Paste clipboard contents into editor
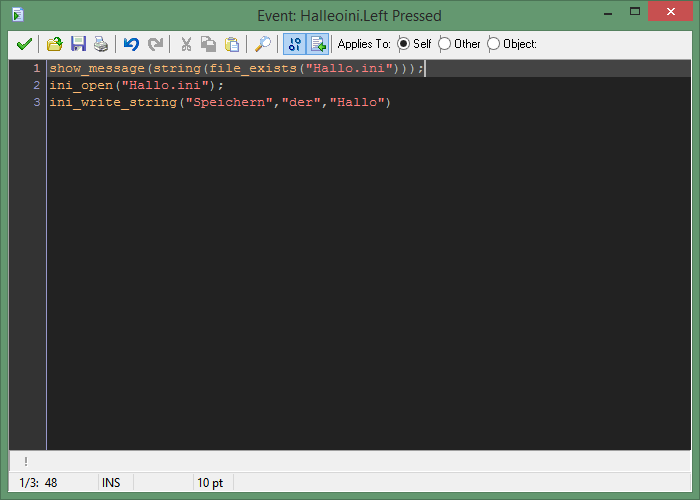 232,44
